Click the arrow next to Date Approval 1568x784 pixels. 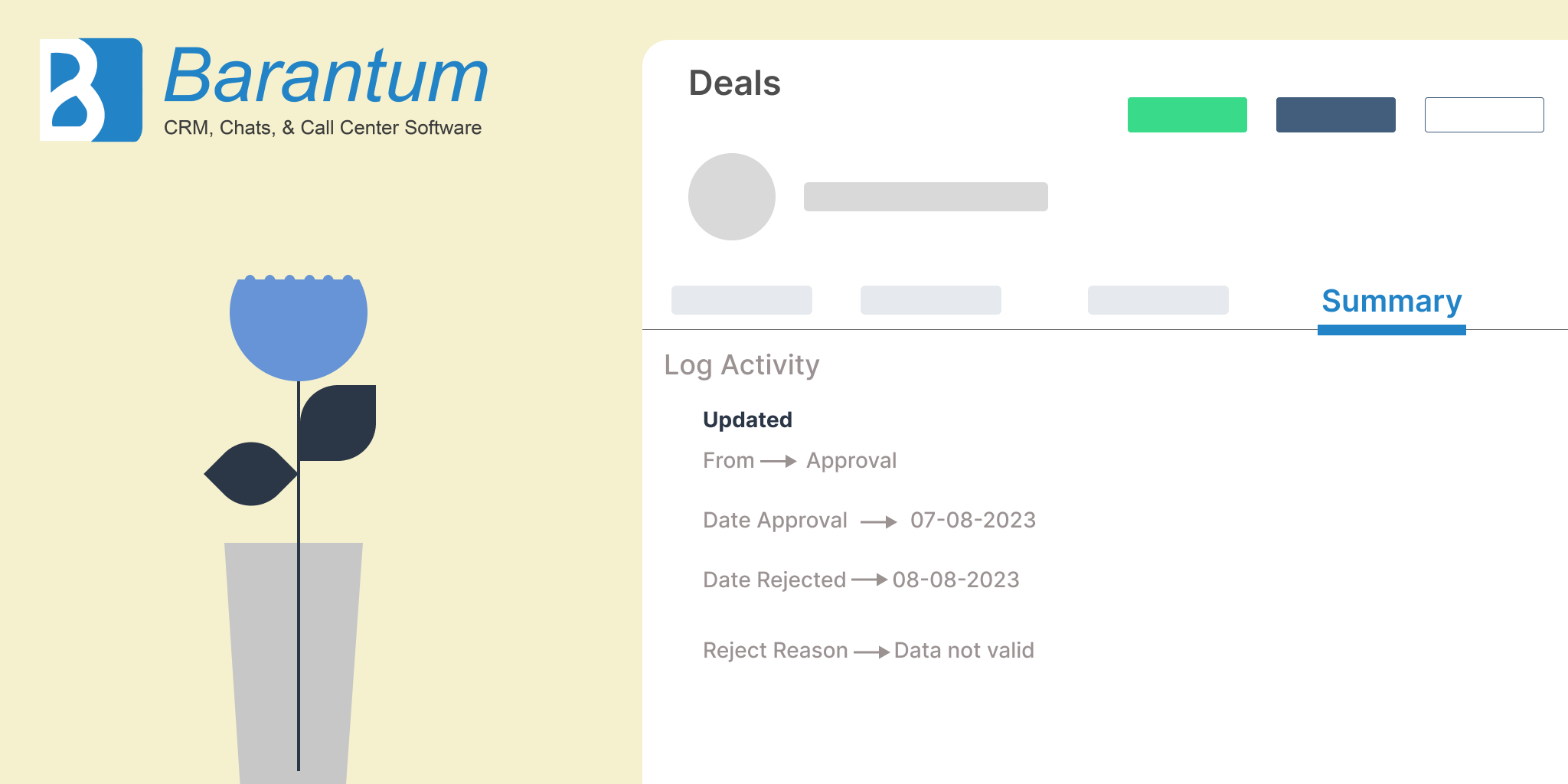(x=879, y=522)
